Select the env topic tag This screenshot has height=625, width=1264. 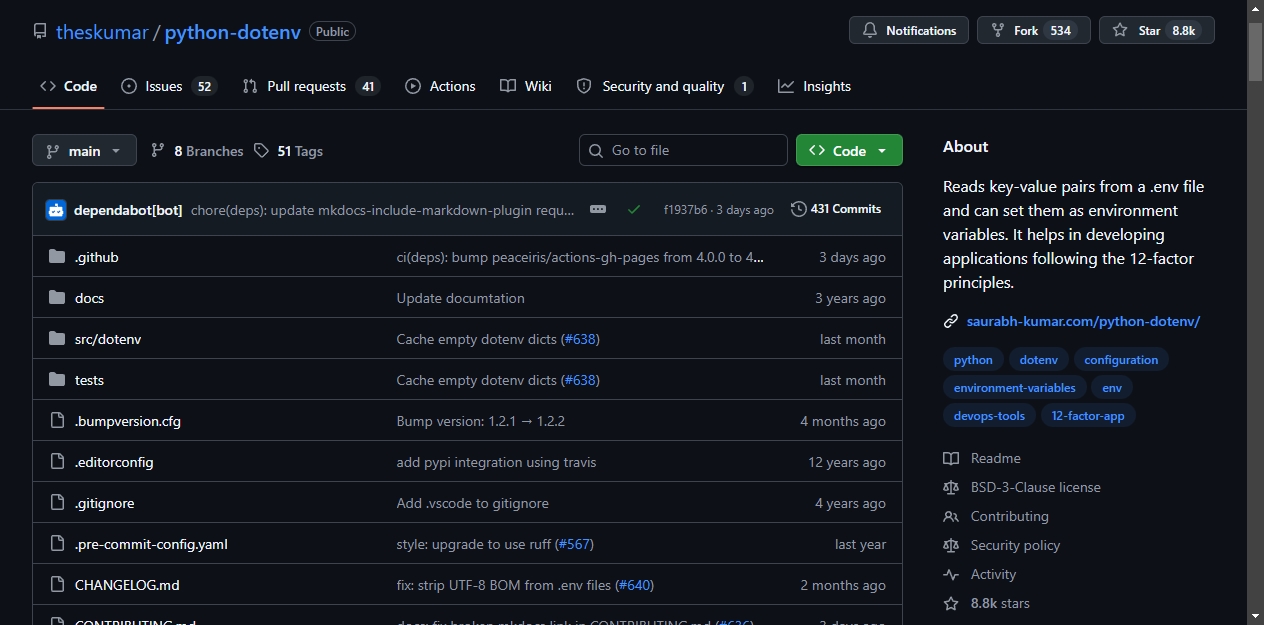coord(1112,388)
